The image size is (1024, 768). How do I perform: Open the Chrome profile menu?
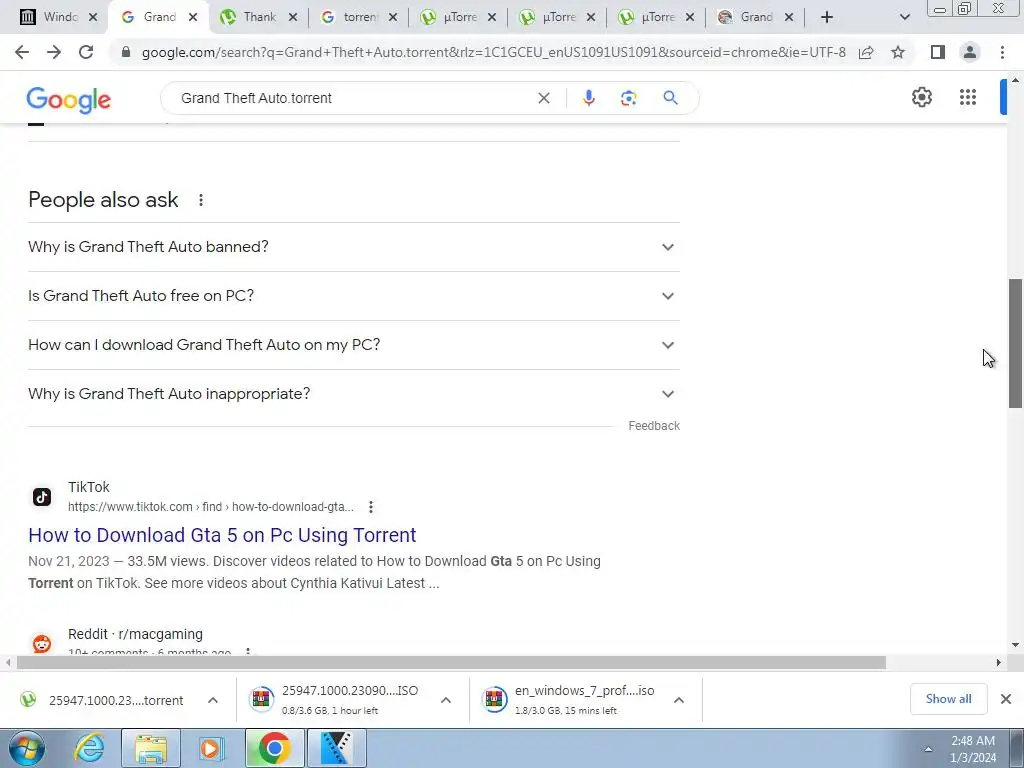(x=970, y=52)
